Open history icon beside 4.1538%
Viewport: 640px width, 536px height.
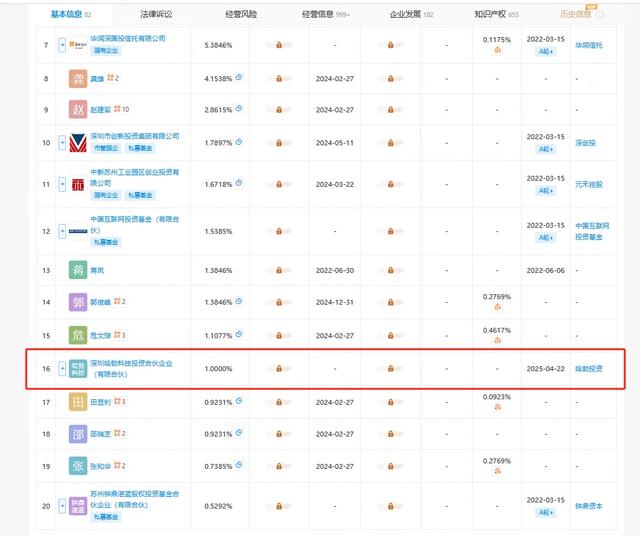pyautogui.click(x=239, y=77)
